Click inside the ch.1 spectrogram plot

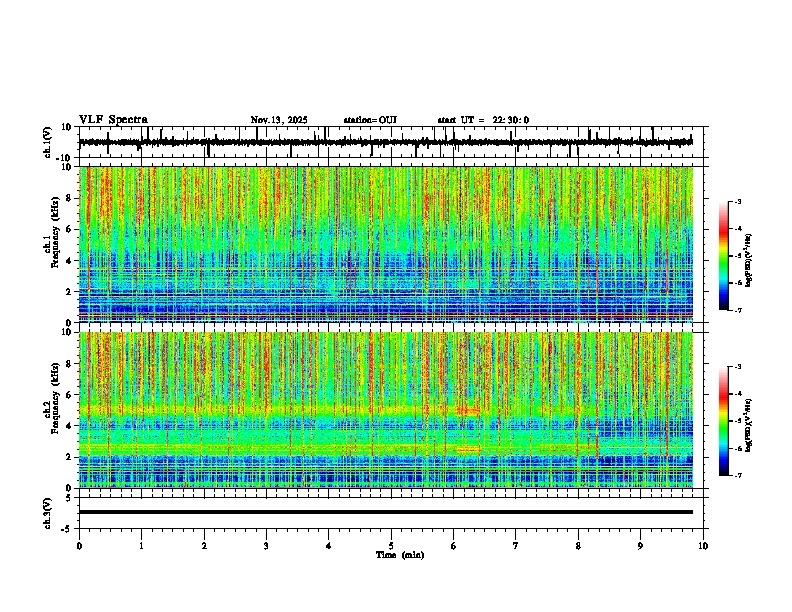(x=386, y=244)
